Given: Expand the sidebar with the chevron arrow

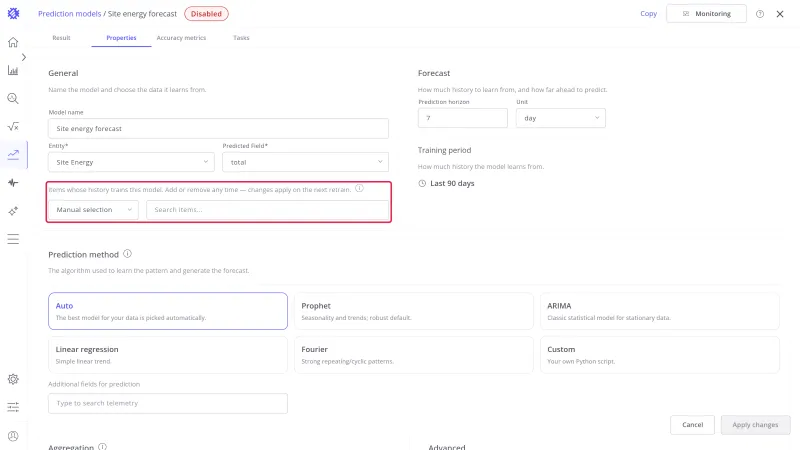Looking at the screenshot, I should 23,57.
